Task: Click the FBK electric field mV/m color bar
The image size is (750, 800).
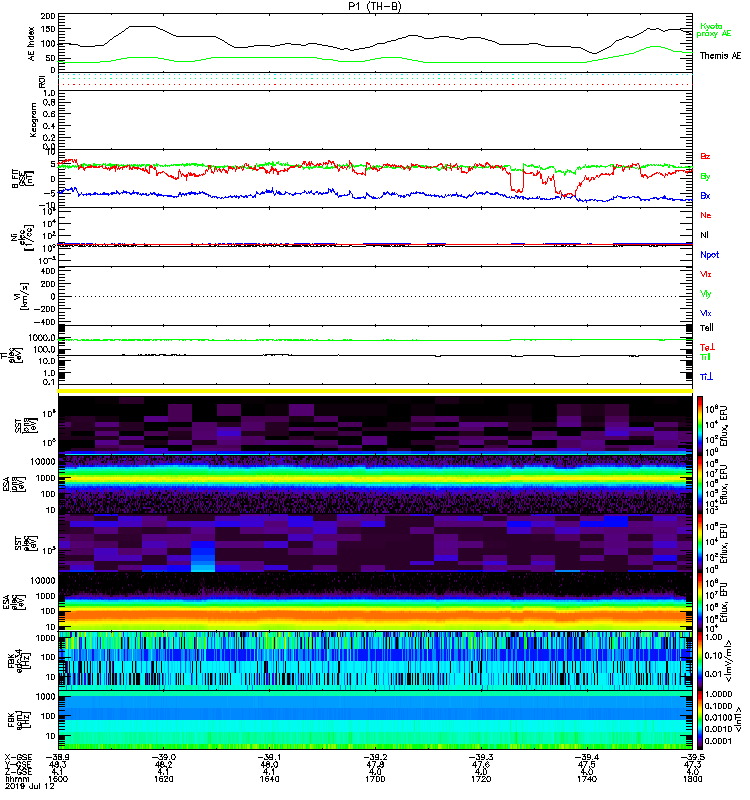Action: tap(700, 661)
